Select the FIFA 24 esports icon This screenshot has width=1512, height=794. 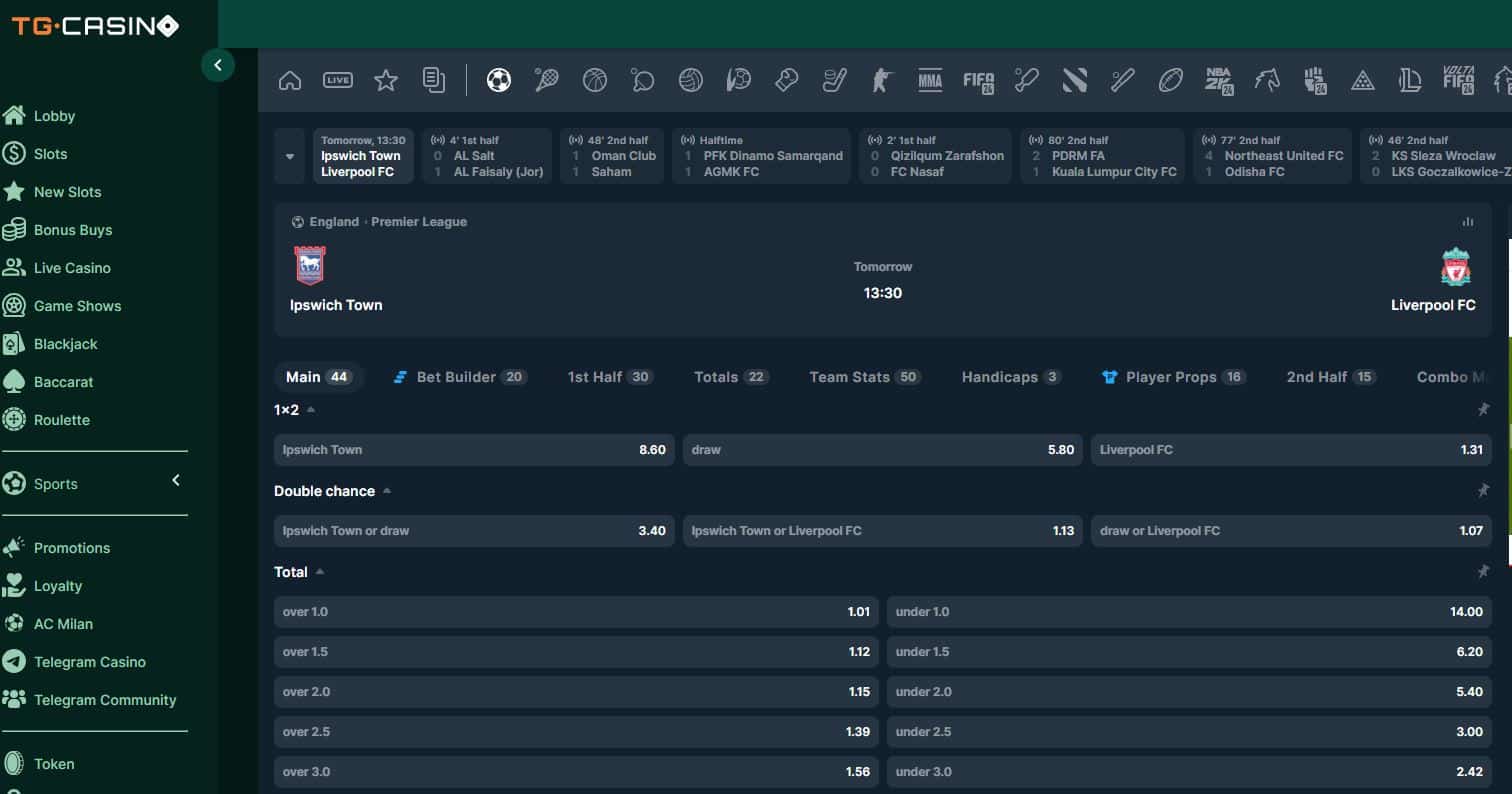[x=979, y=81]
